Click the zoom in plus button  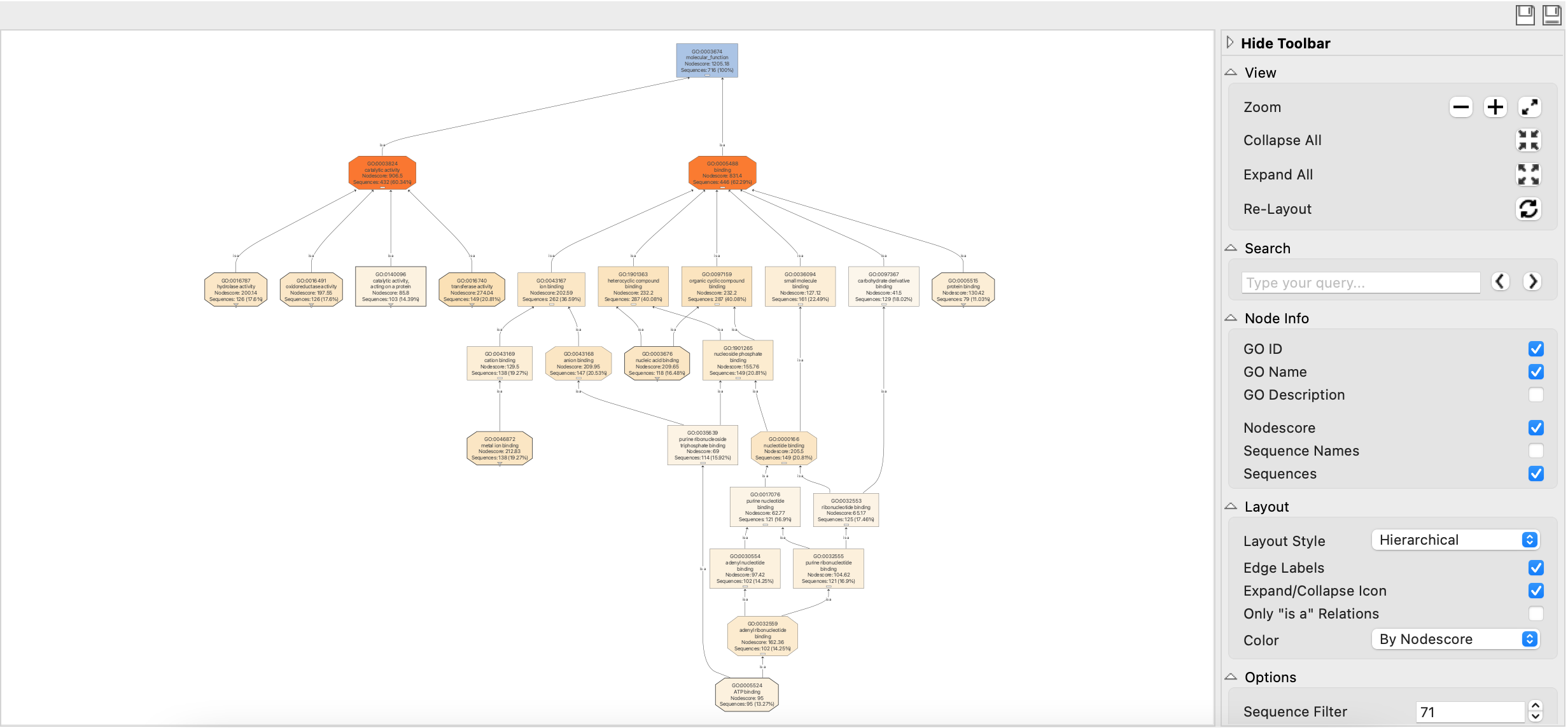point(1495,107)
